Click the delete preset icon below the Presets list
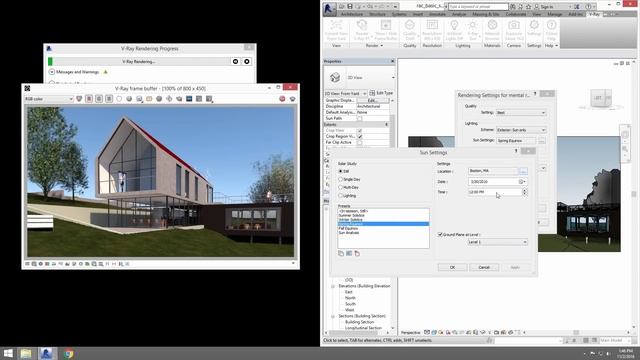This screenshot has height=360, width=640. point(357,253)
